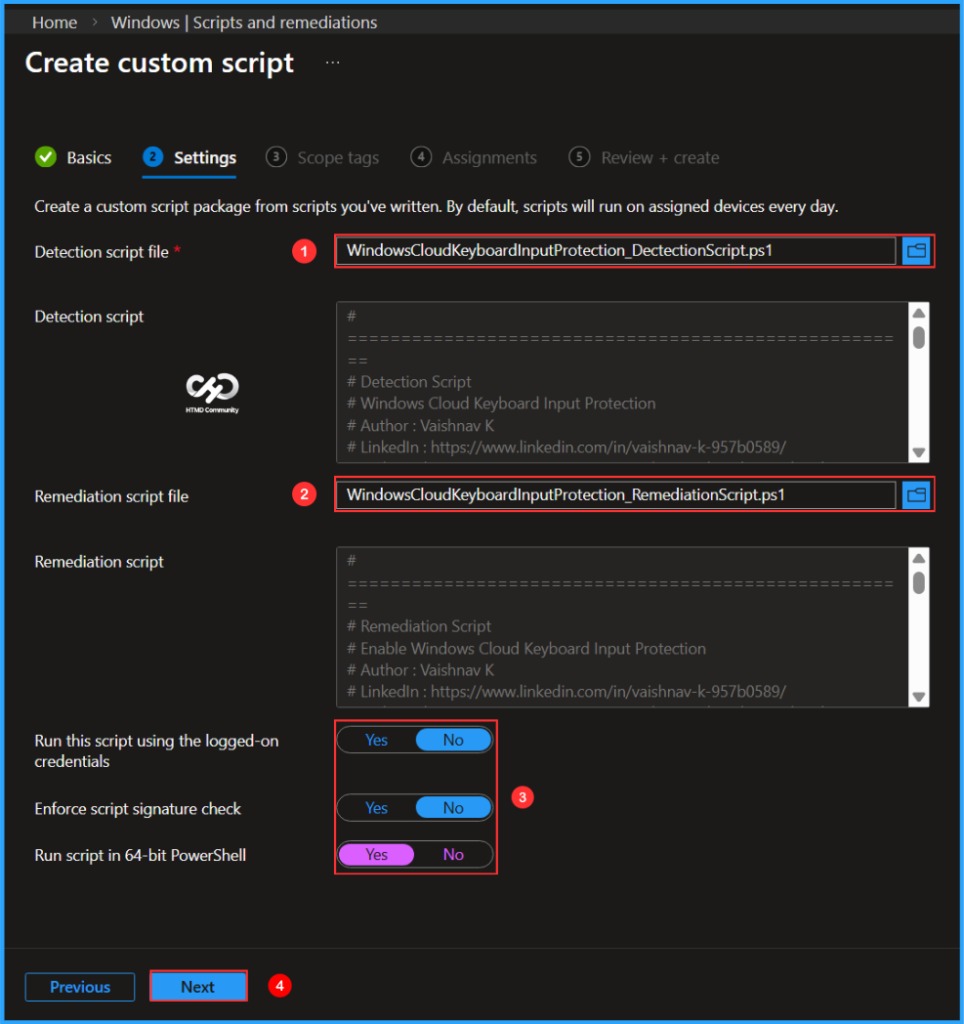Open the Assignments step

pyautogui.click(x=489, y=157)
